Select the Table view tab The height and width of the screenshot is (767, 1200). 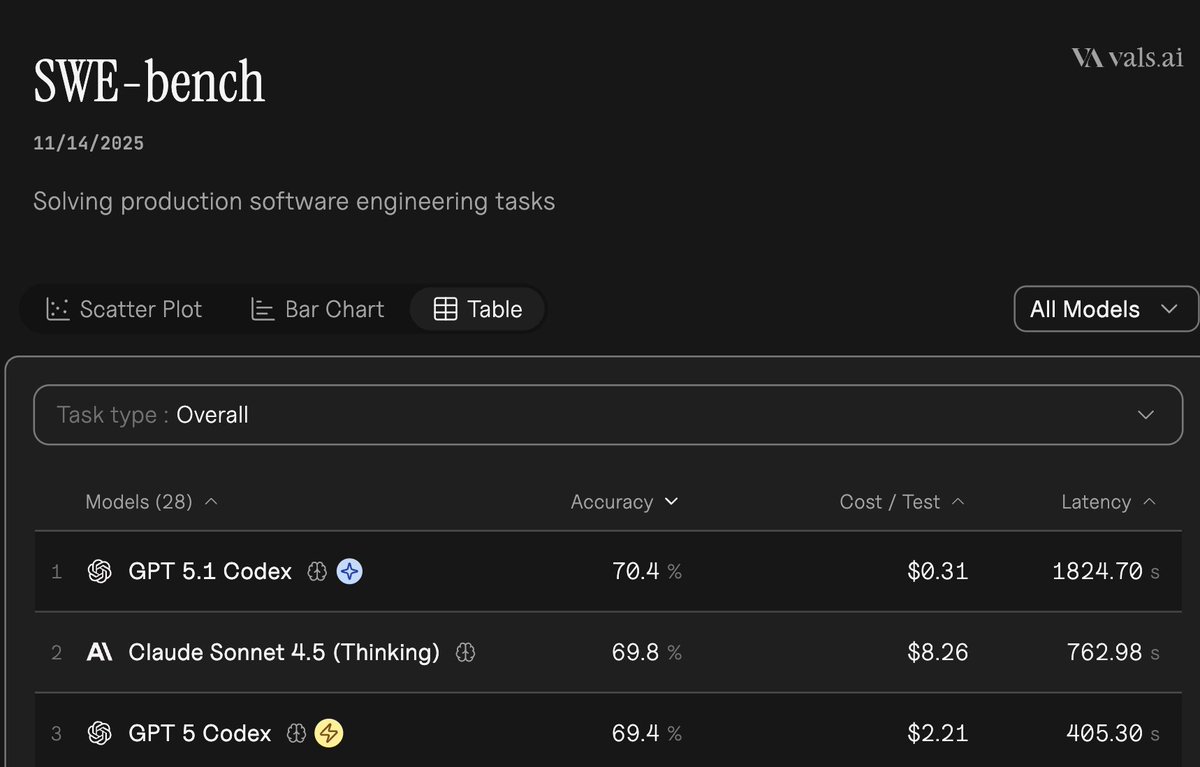pyautogui.click(x=478, y=309)
